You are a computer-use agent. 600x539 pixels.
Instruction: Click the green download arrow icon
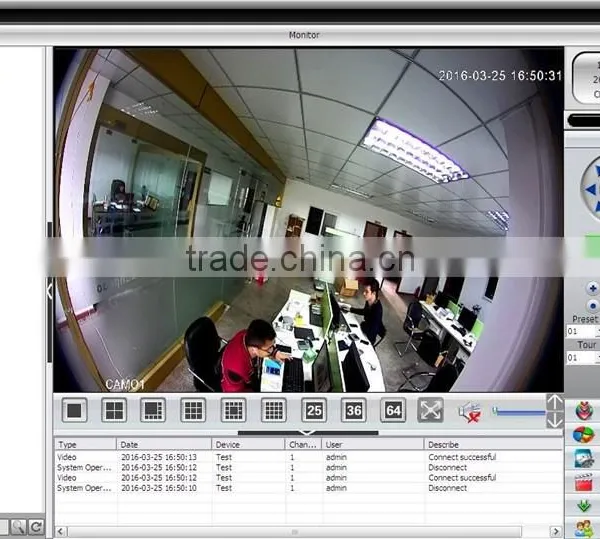(584, 506)
